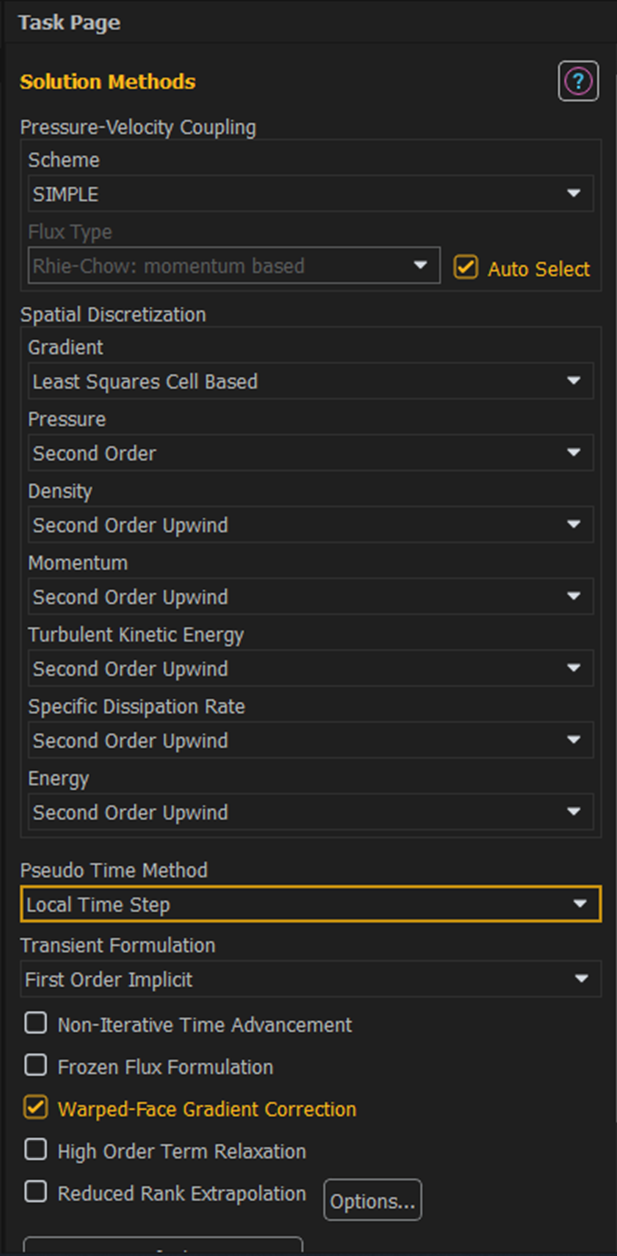Open Transient Formulation First Order Implicit dropdown

point(310,979)
